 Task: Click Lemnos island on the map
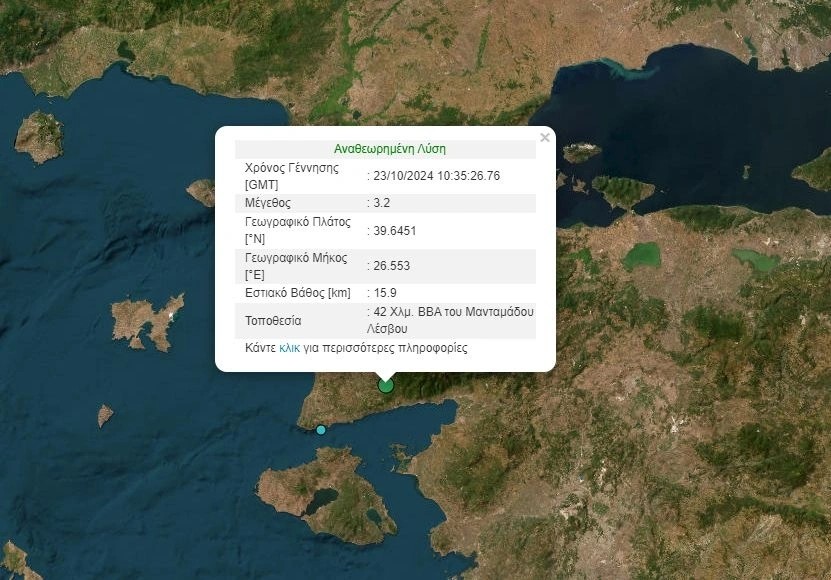click(145, 321)
